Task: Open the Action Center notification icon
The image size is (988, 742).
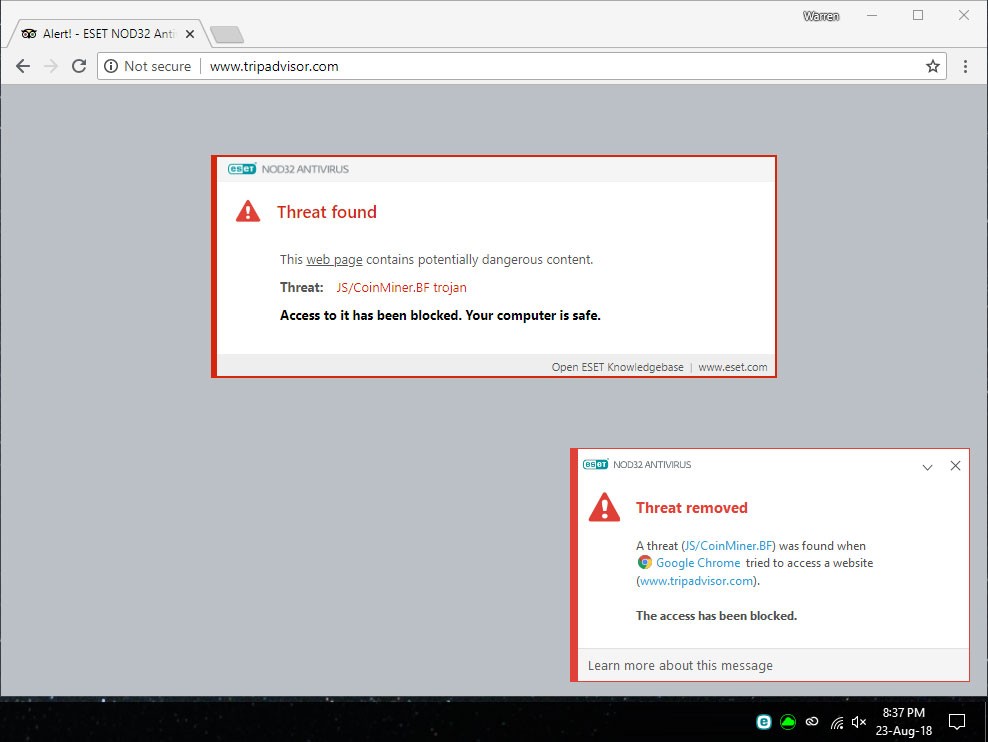Action: pyautogui.click(x=956, y=722)
